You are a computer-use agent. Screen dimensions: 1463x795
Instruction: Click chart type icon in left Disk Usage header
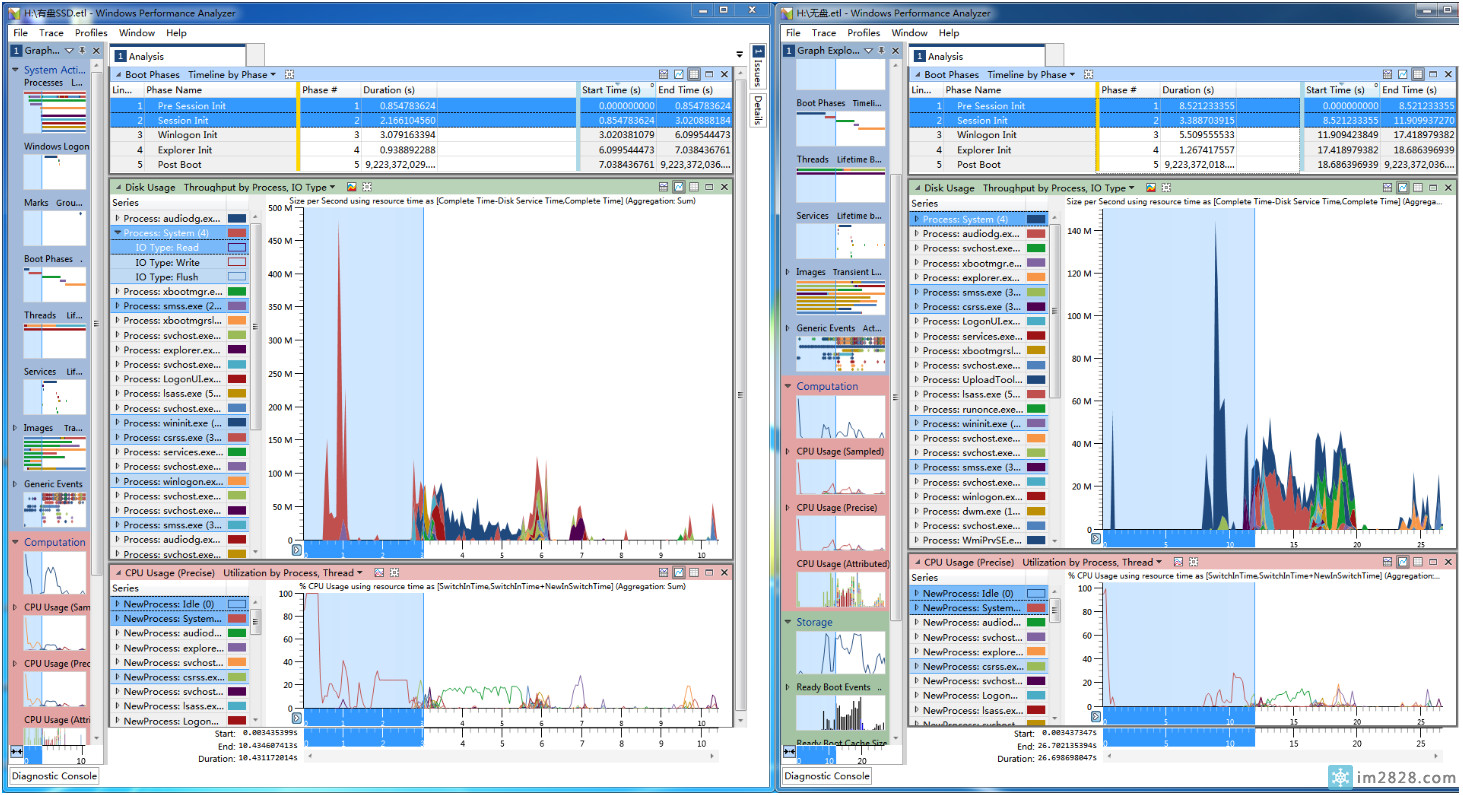(x=352, y=187)
